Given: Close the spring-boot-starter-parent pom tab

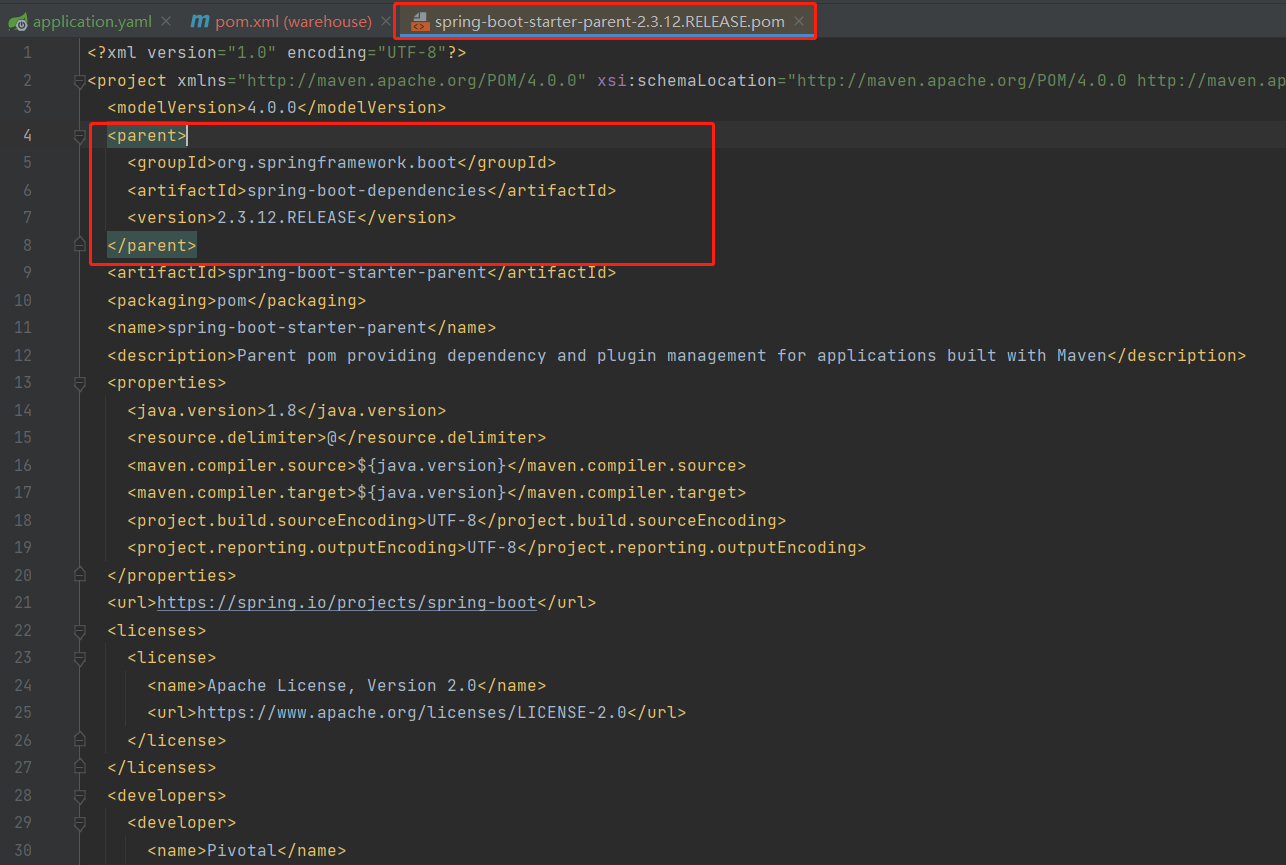Looking at the screenshot, I should 799,21.
